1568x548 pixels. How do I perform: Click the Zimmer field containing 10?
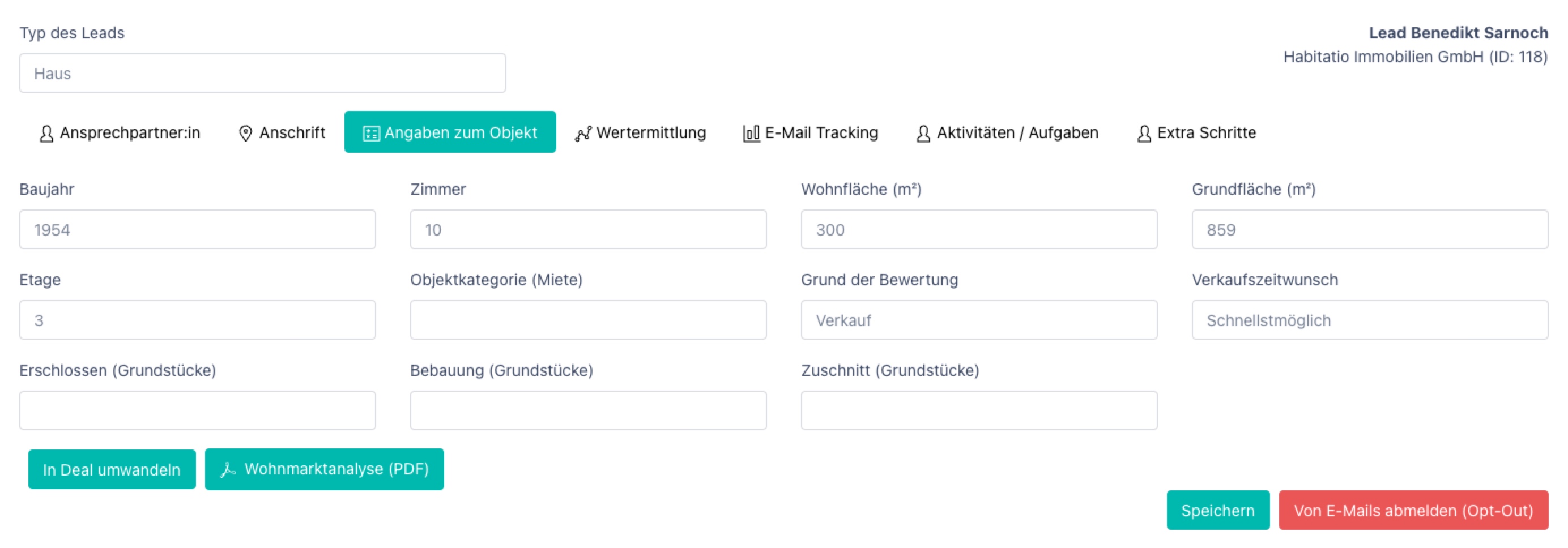[x=587, y=229]
